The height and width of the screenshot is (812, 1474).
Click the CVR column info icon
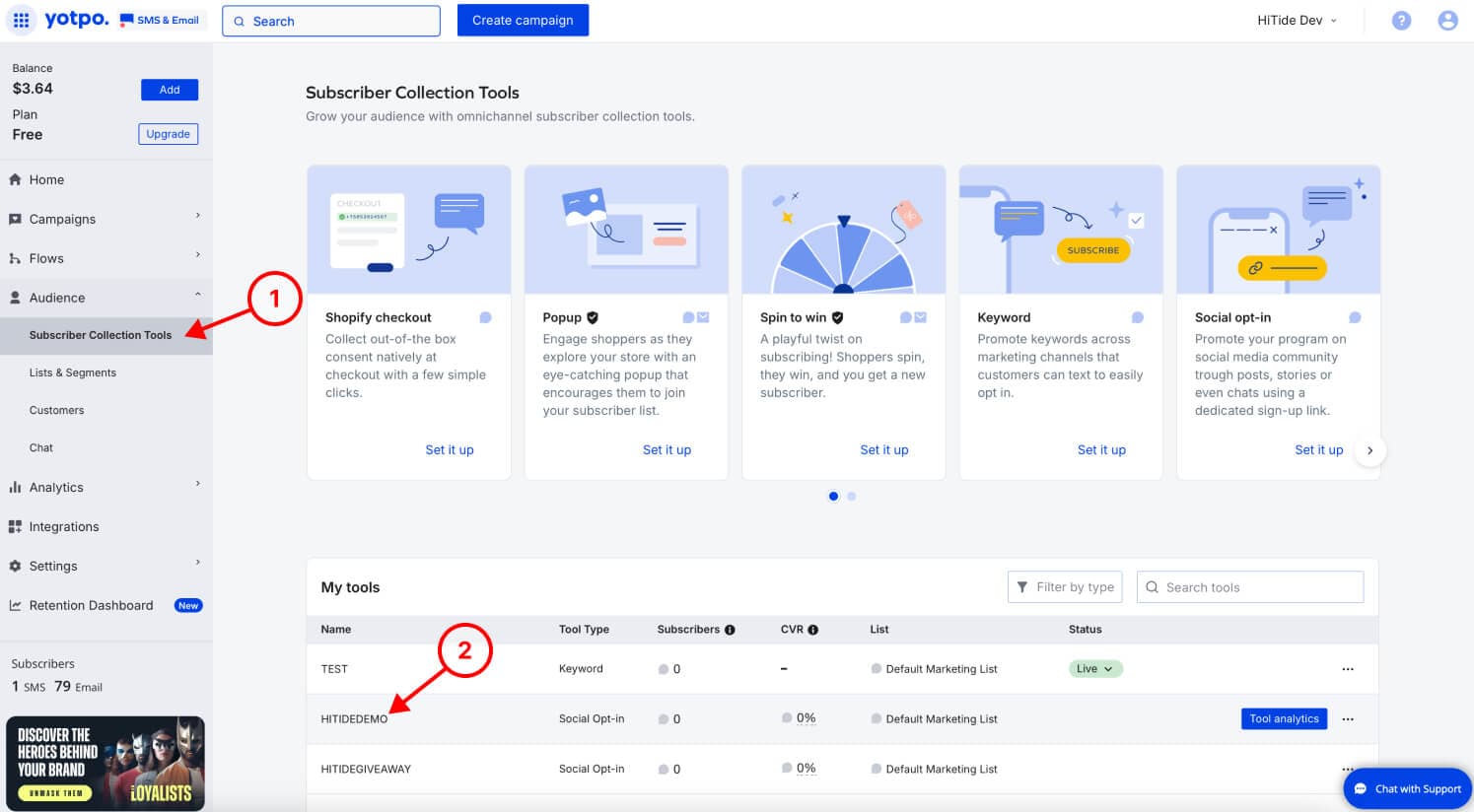[813, 630]
